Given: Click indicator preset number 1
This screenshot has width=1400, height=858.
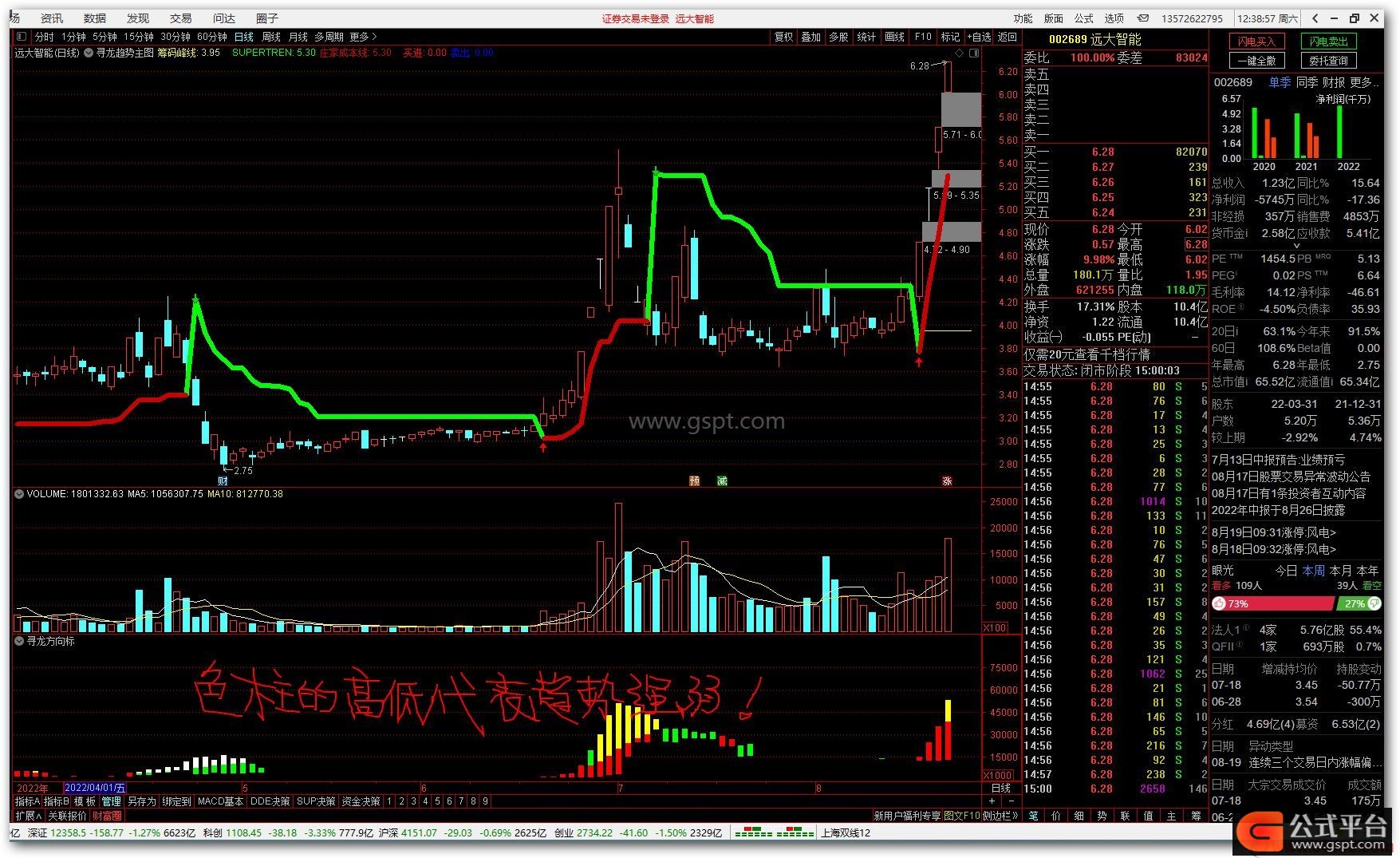Looking at the screenshot, I should [389, 801].
